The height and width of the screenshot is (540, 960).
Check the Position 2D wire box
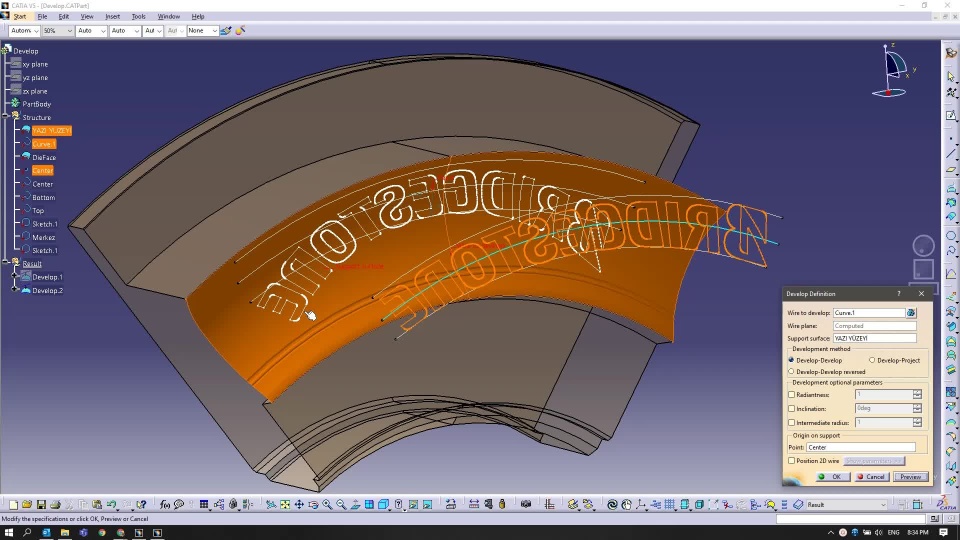(x=792, y=461)
